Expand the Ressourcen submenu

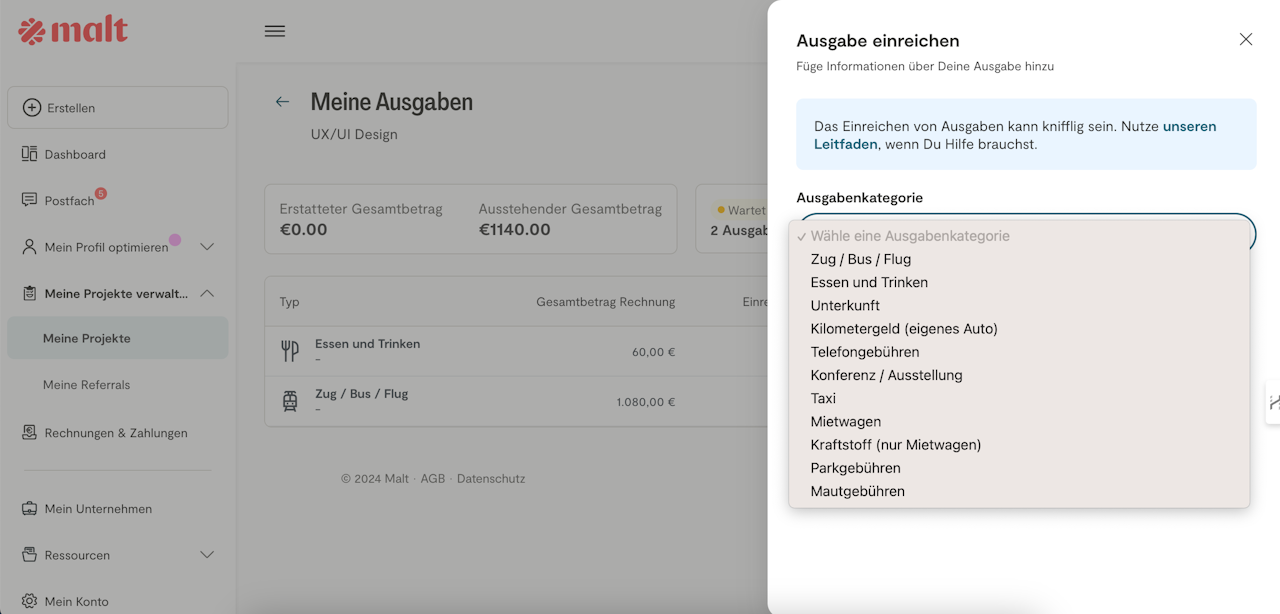tap(207, 555)
